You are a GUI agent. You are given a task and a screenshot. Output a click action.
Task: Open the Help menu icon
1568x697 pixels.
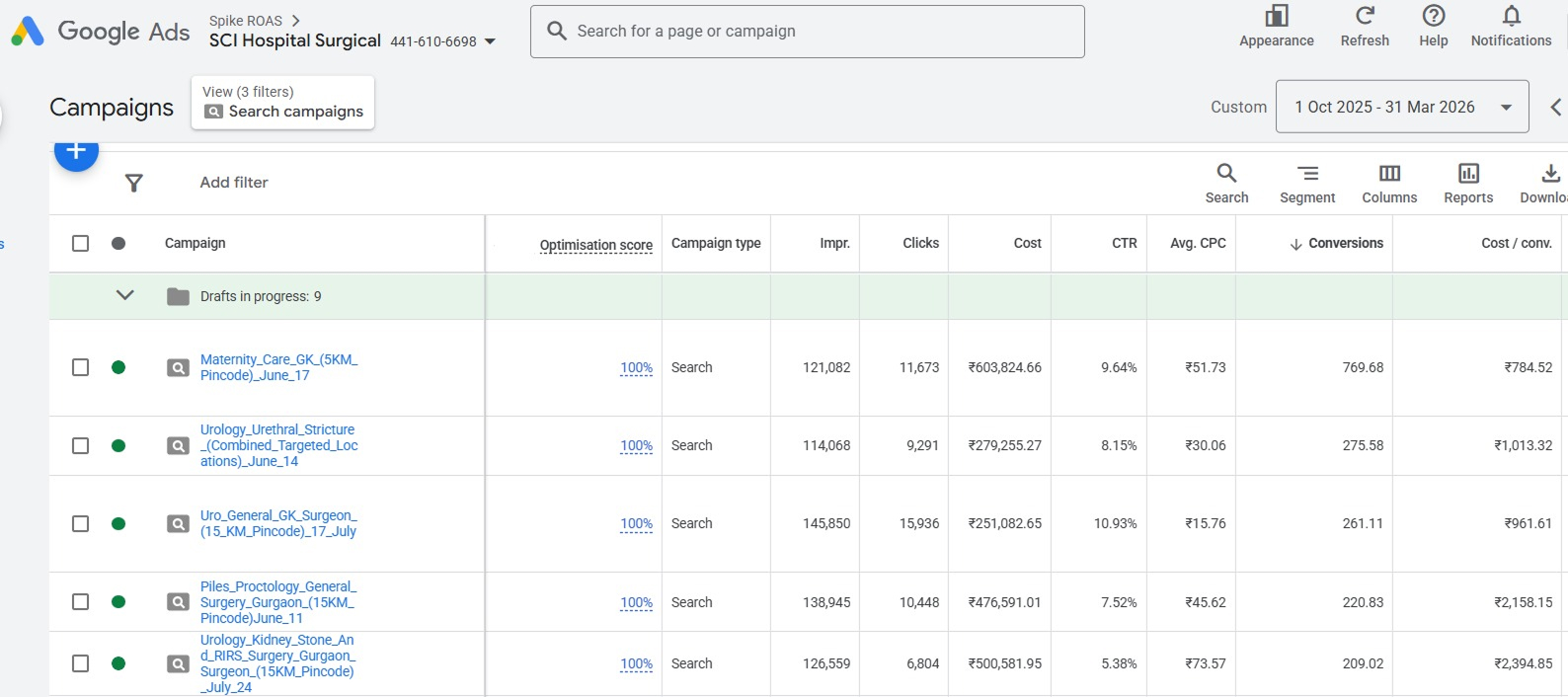(x=1433, y=17)
